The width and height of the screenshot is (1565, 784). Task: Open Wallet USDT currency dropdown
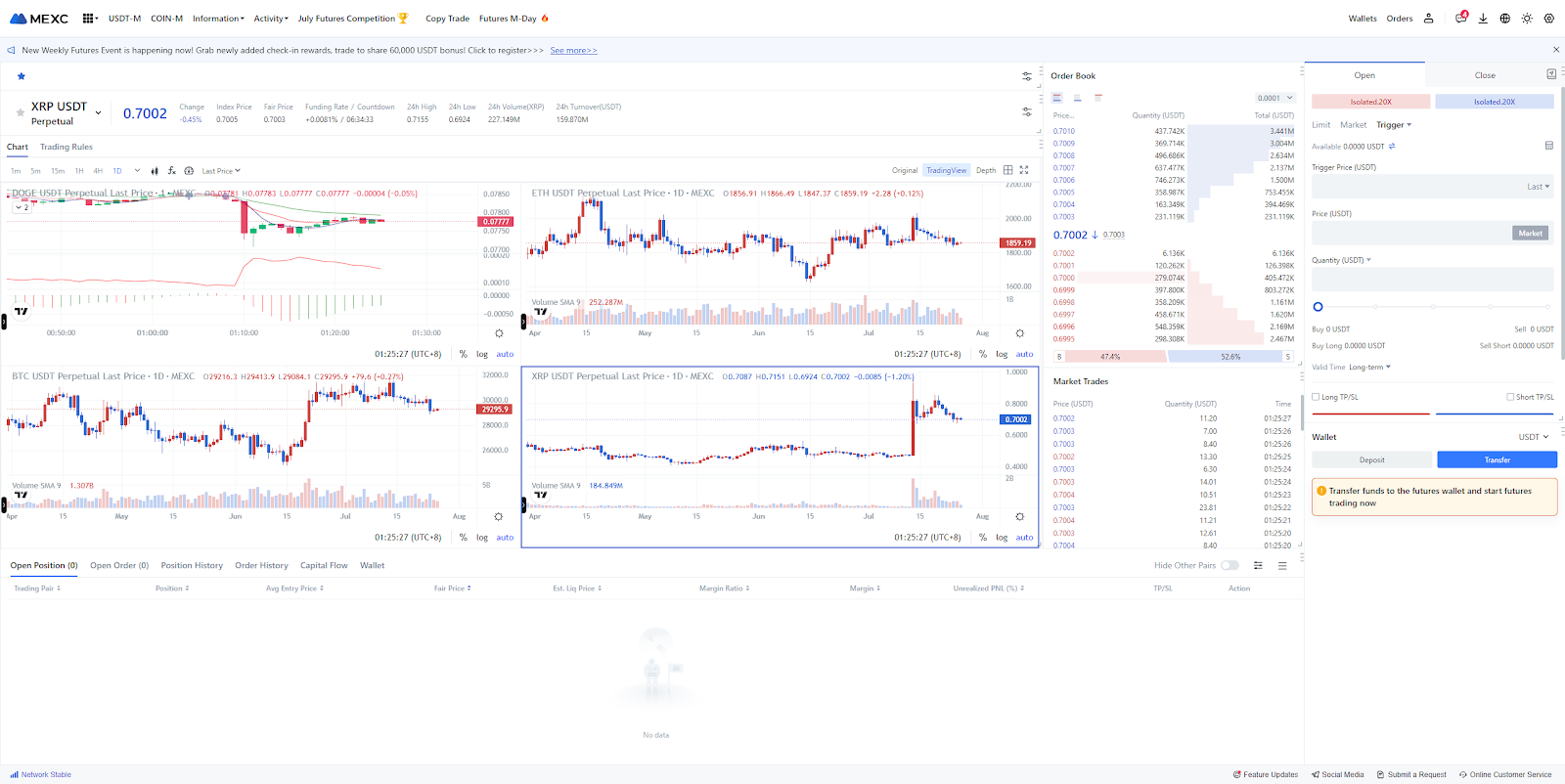[x=1534, y=437]
